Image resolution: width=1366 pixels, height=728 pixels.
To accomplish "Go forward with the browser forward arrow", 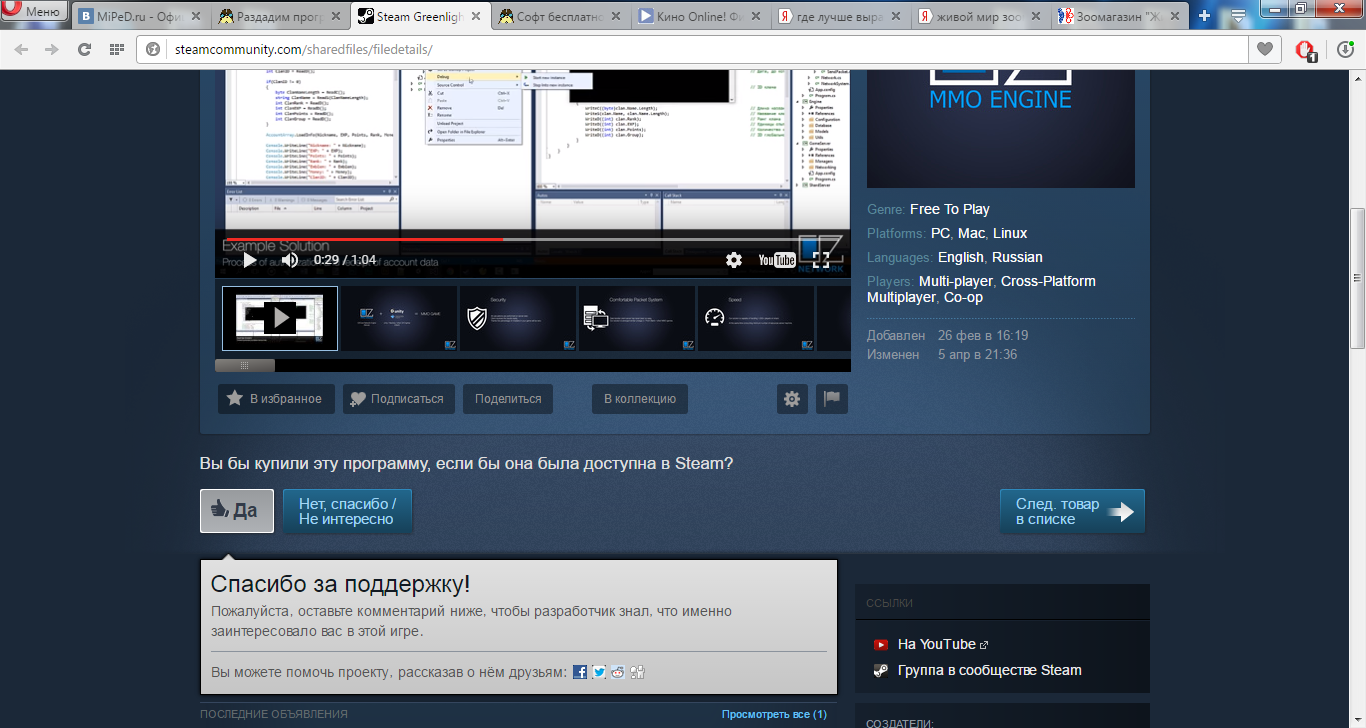I will pyautogui.click(x=52, y=49).
